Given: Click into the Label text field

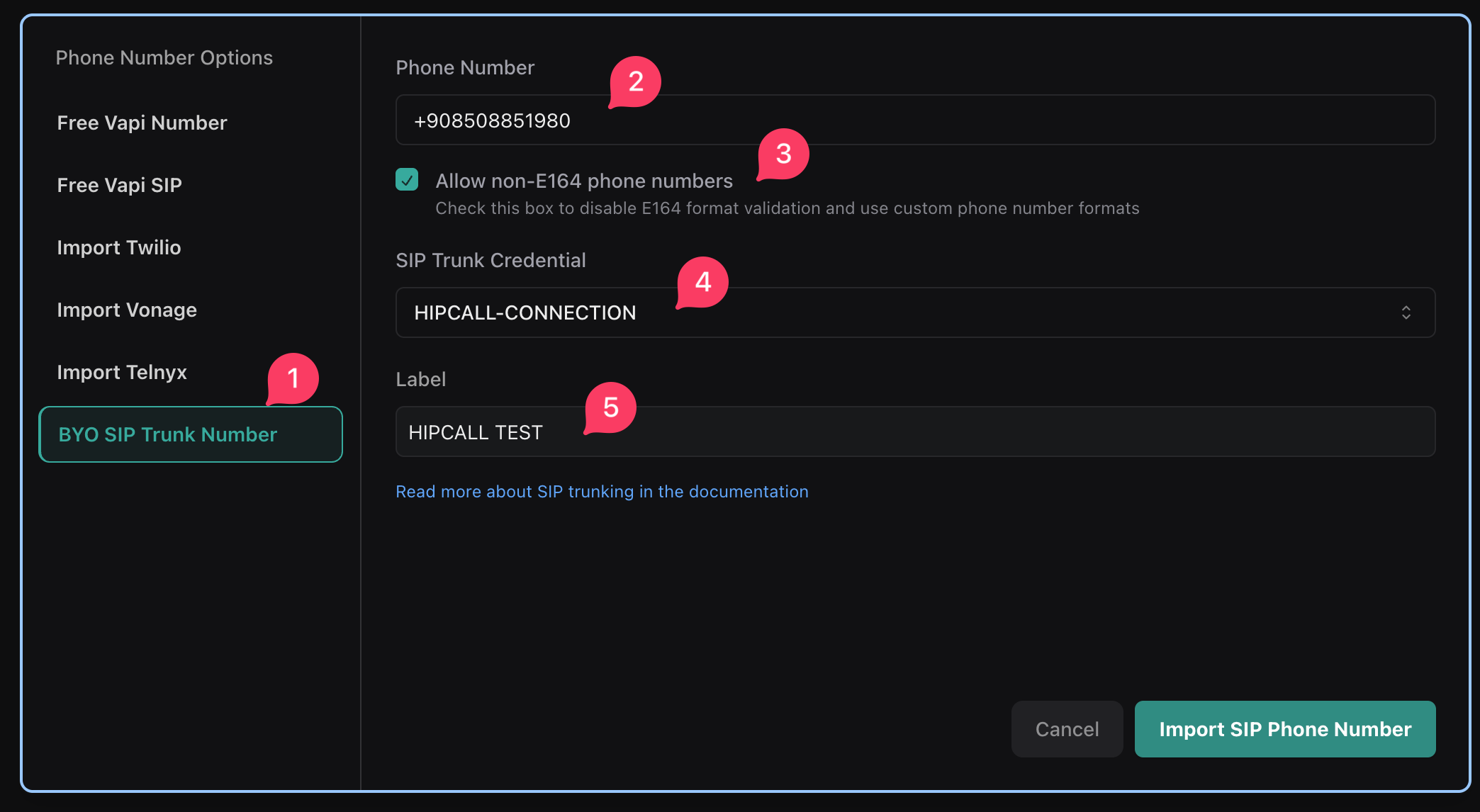Looking at the screenshot, I should click(914, 432).
